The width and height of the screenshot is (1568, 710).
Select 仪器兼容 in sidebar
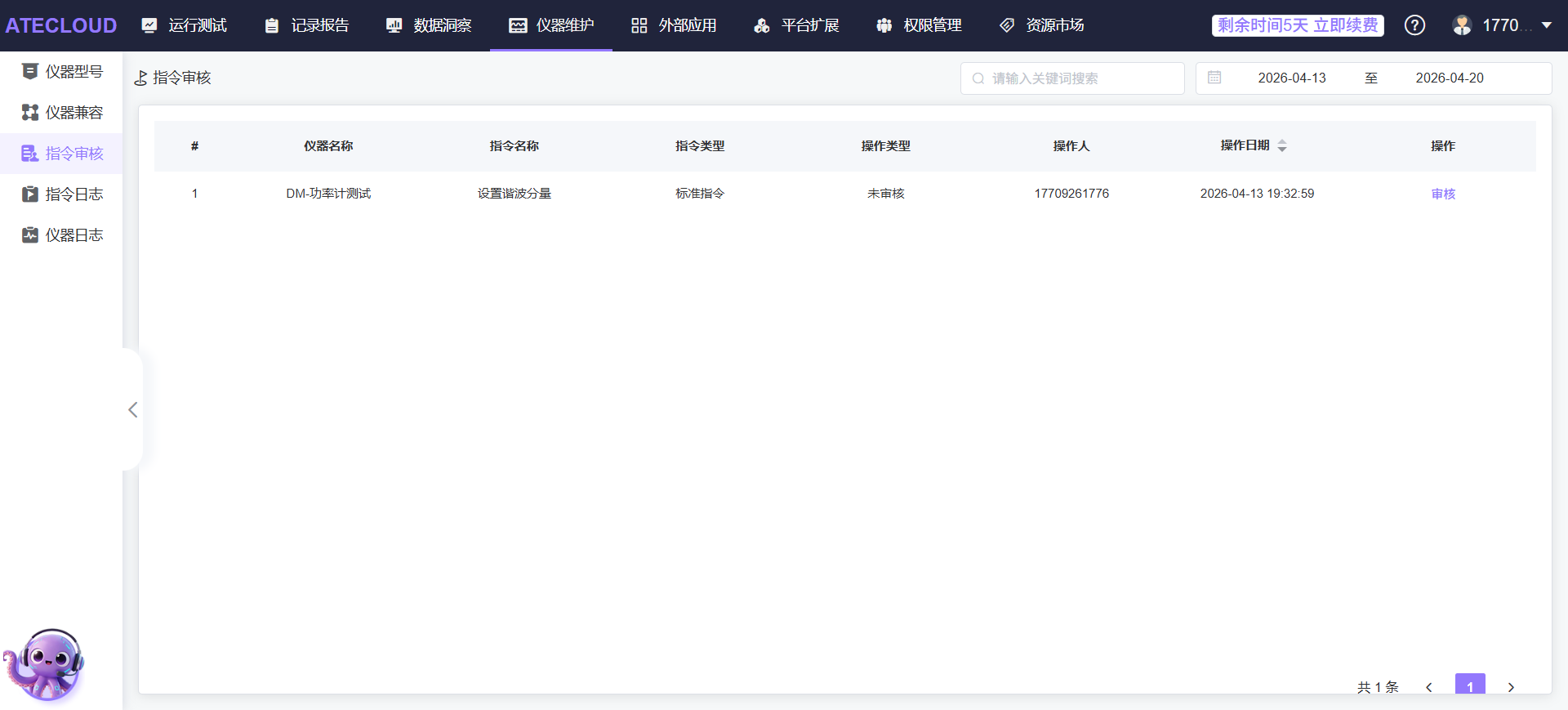[61, 113]
